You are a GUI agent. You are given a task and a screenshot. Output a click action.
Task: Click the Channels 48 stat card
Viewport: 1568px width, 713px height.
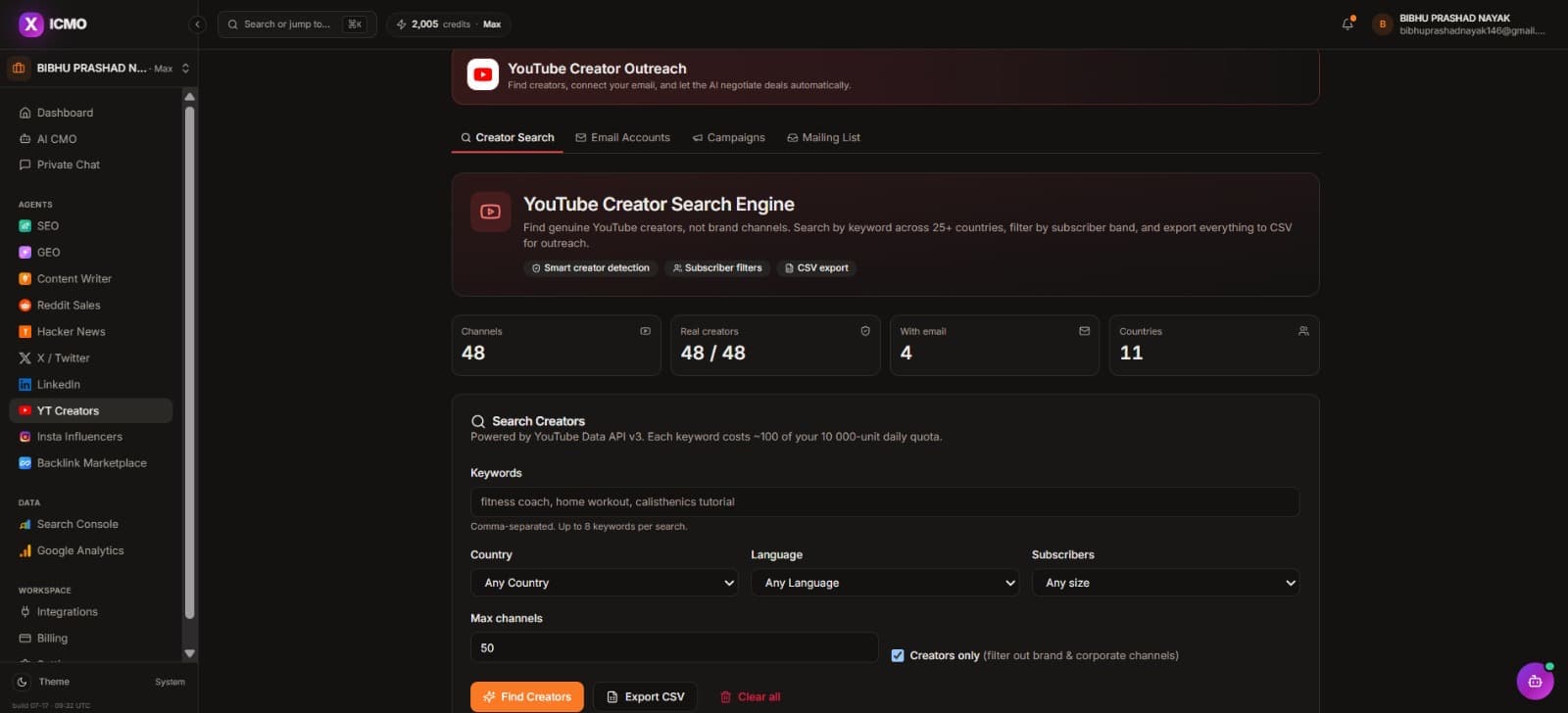pyautogui.click(x=557, y=345)
